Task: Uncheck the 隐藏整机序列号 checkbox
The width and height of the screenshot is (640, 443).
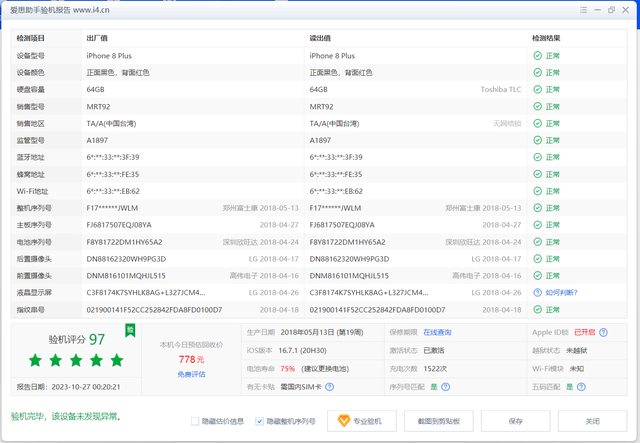Action: 260,421
